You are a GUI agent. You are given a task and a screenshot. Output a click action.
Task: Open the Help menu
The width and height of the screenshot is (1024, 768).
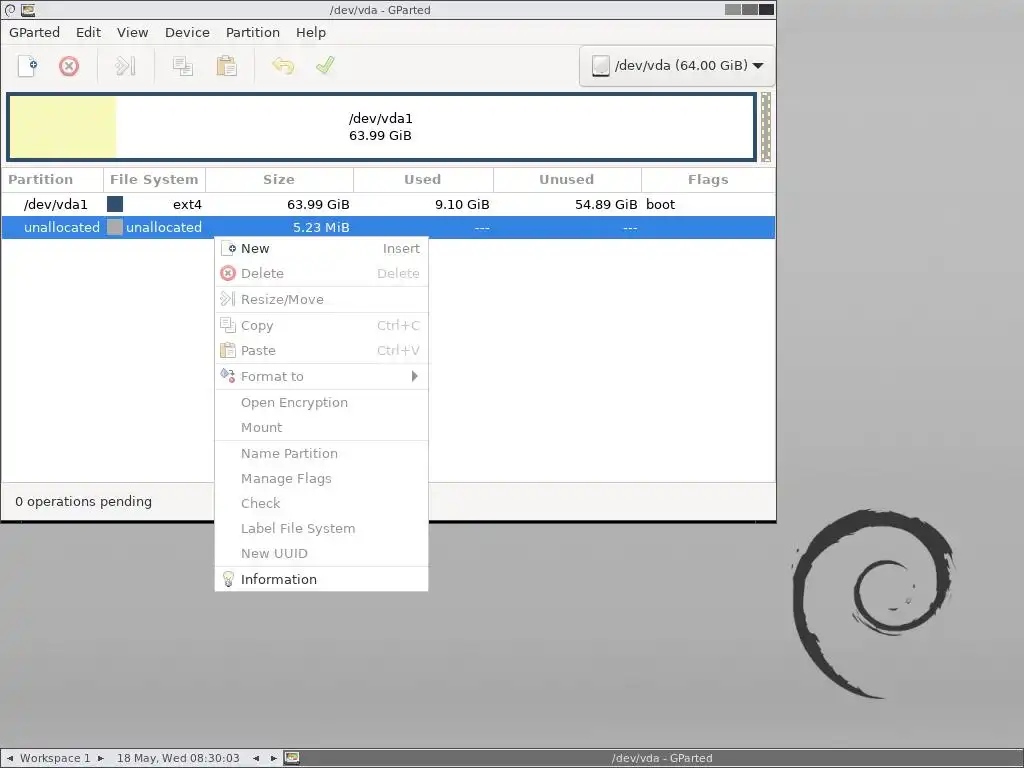coord(311,32)
